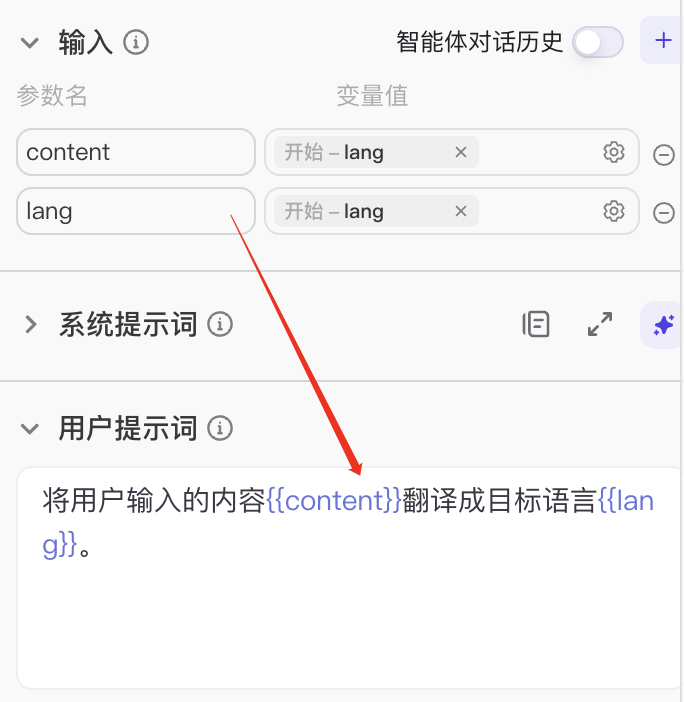Click the info icon next to 系统提示词
684x702 pixels.
220,324
